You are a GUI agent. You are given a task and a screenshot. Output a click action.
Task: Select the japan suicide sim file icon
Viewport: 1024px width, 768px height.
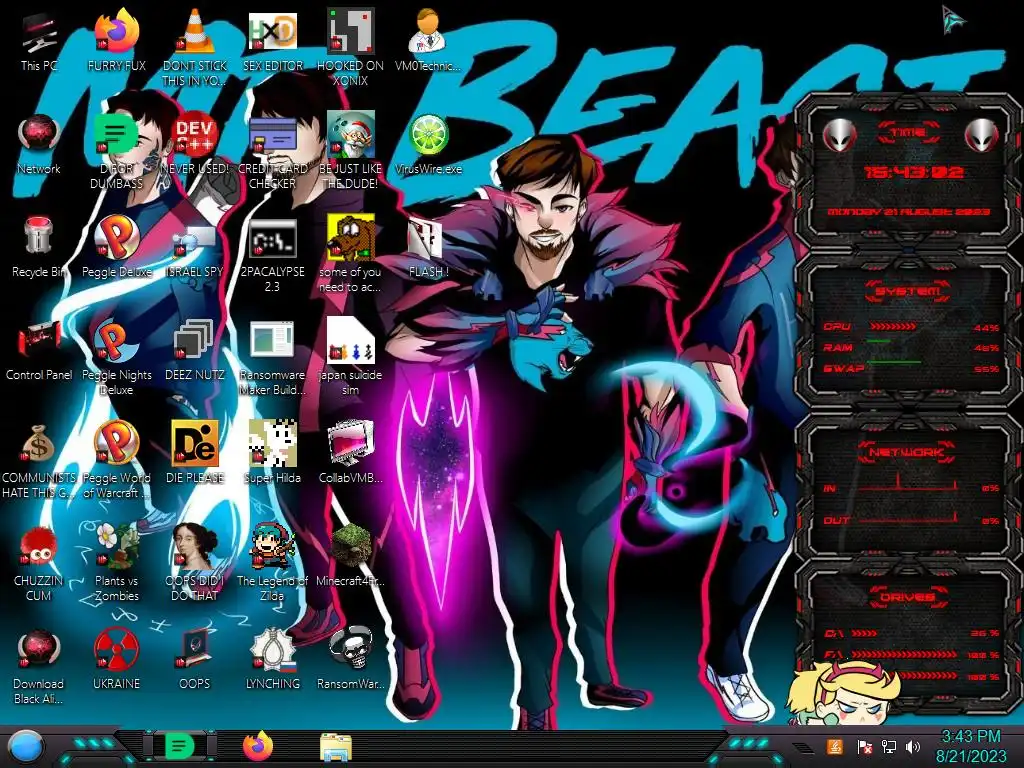350,340
